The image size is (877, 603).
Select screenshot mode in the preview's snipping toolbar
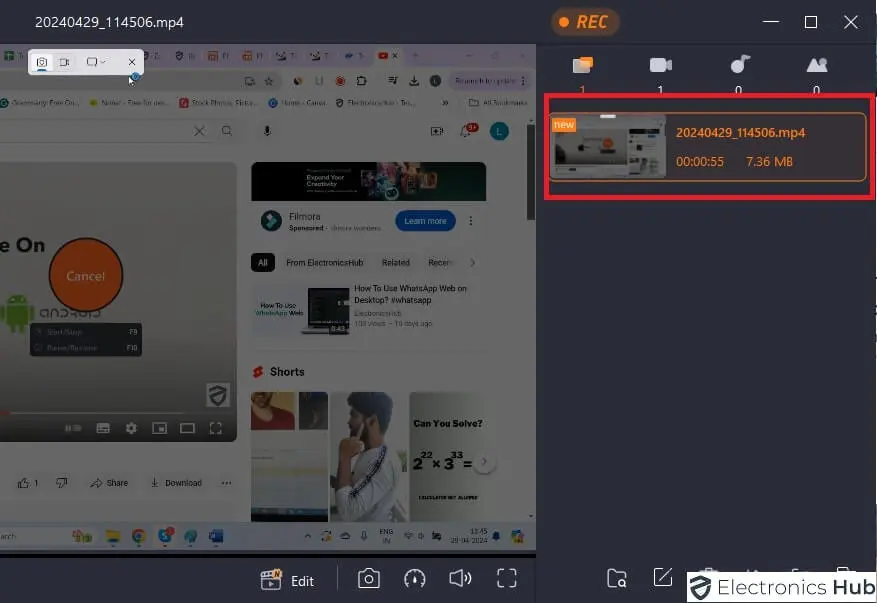click(41, 62)
